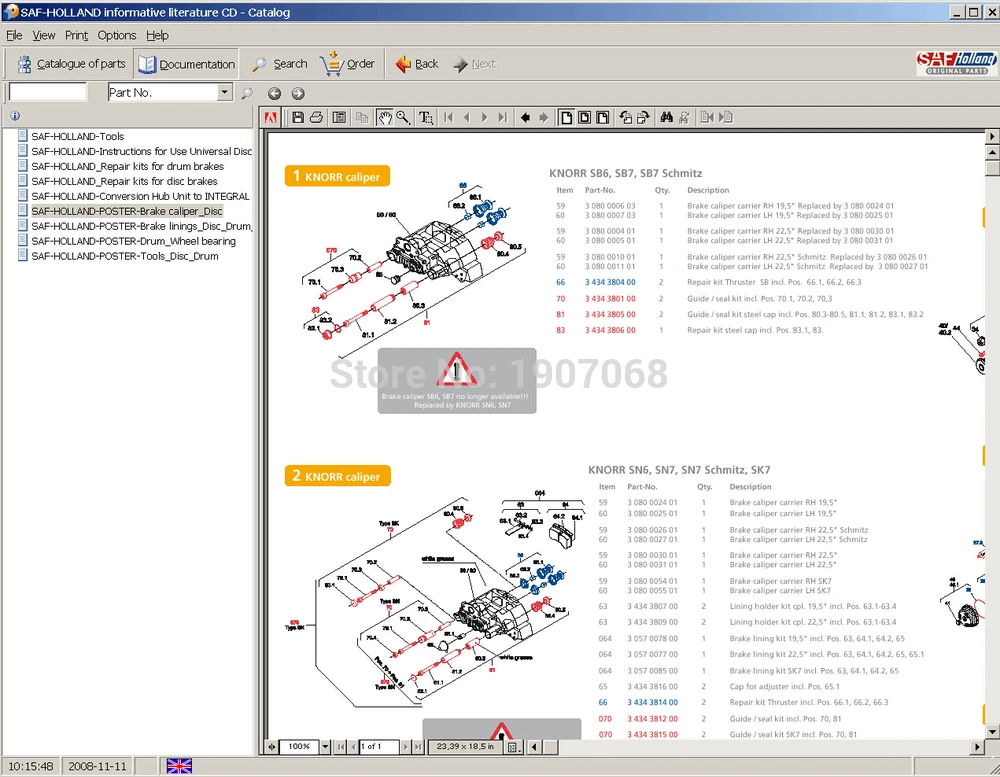Click the right round arrow near search field

[298, 94]
